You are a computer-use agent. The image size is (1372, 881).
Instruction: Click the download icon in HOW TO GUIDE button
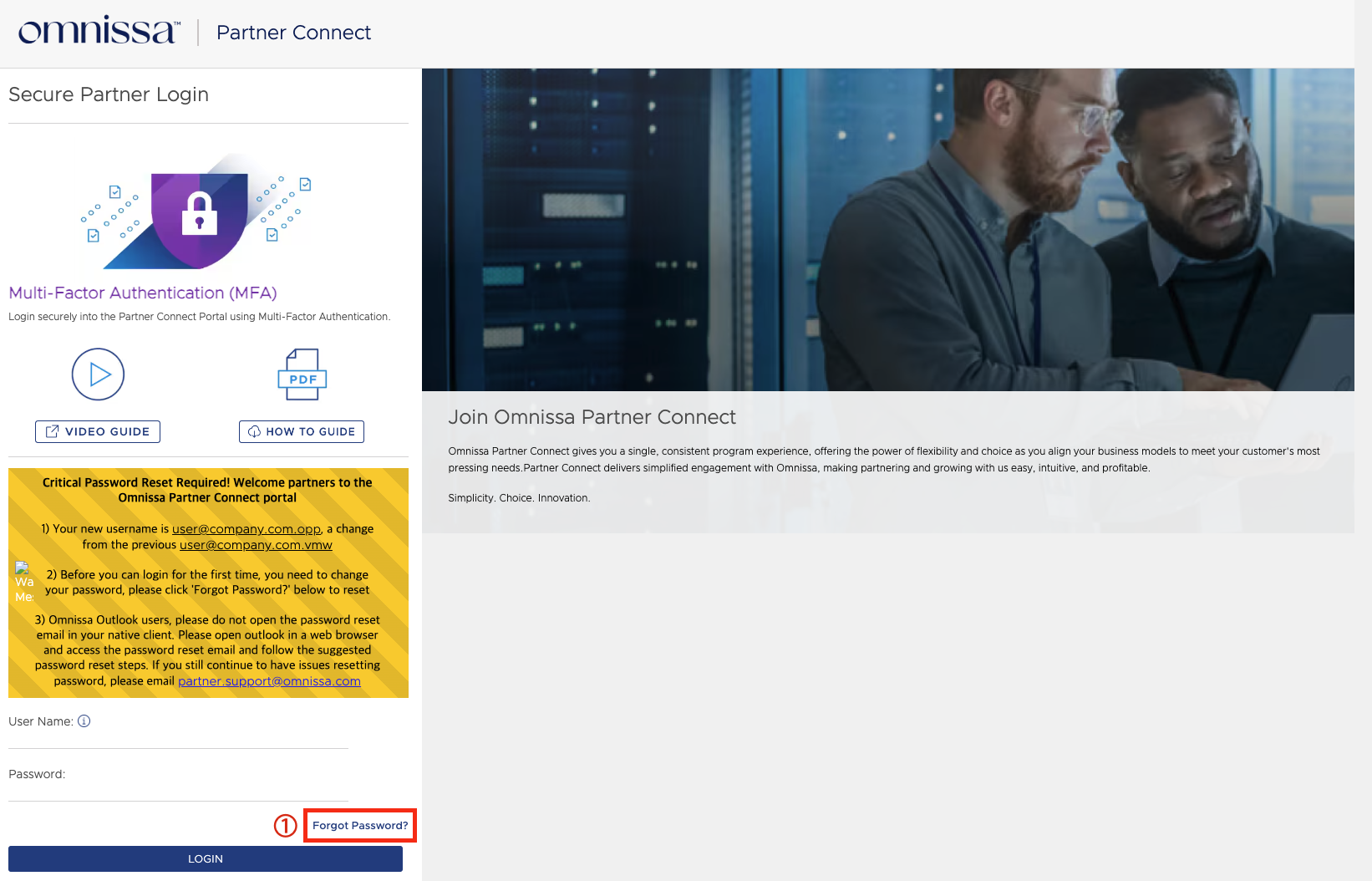(254, 432)
